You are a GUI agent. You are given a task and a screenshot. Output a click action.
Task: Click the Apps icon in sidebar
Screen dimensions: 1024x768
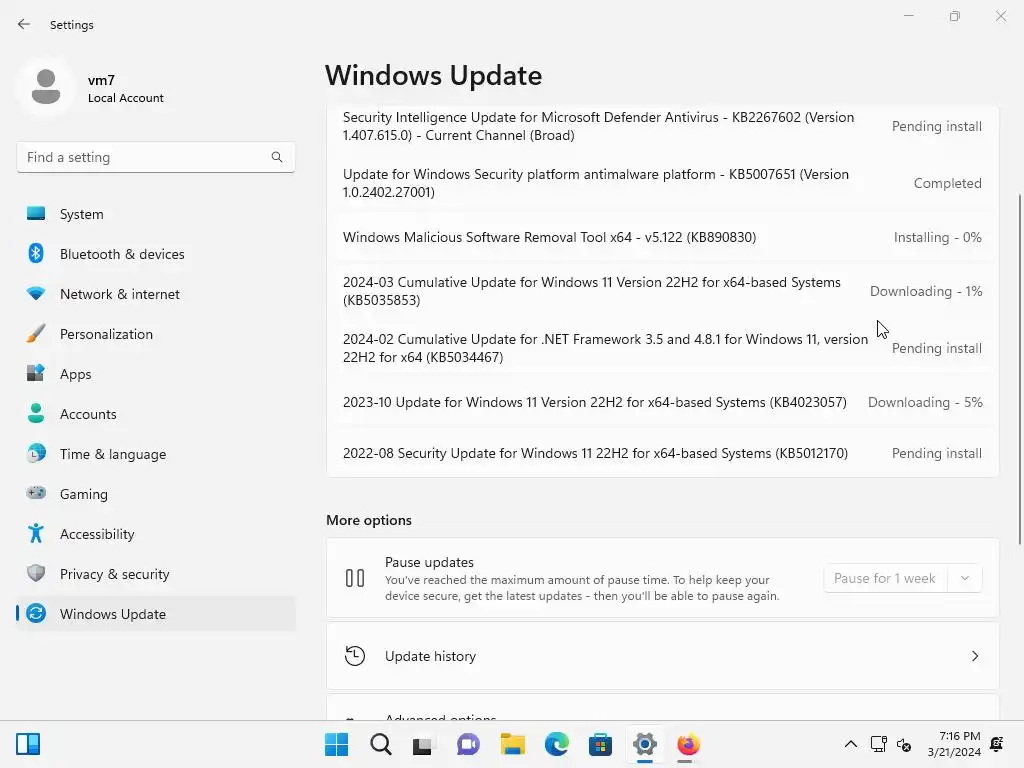[36, 374]
